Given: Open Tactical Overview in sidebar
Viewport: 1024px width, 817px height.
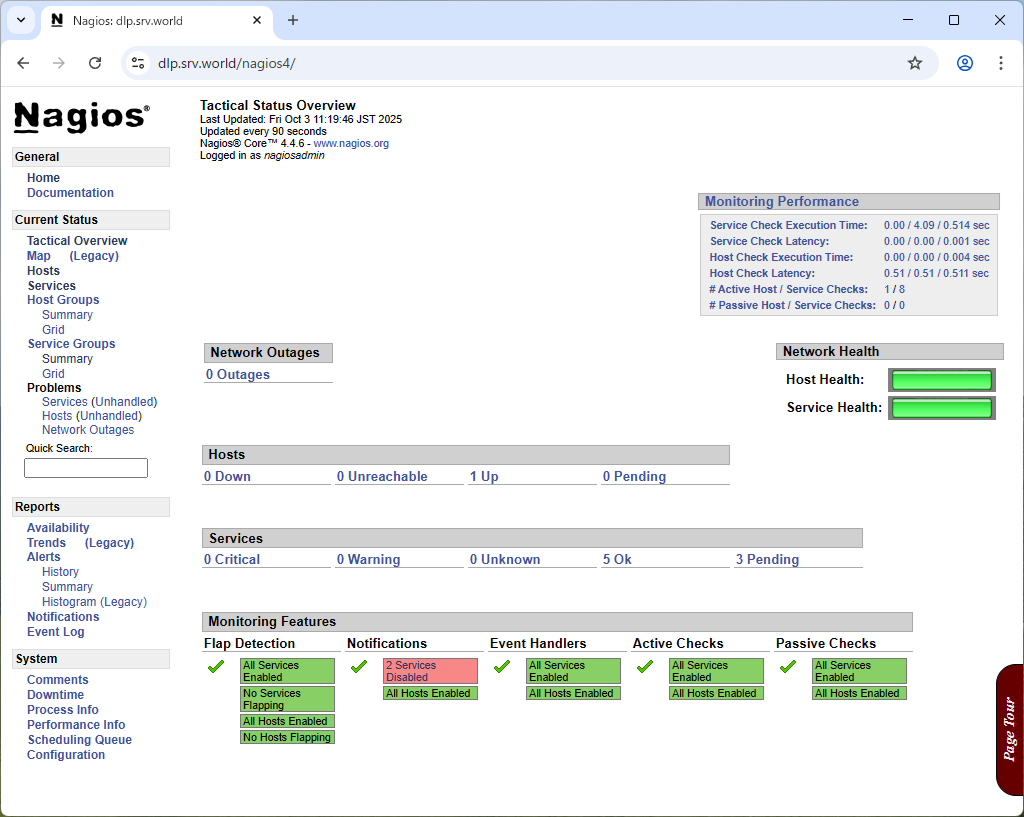Looking at the screenshot, I should (77, 241).
